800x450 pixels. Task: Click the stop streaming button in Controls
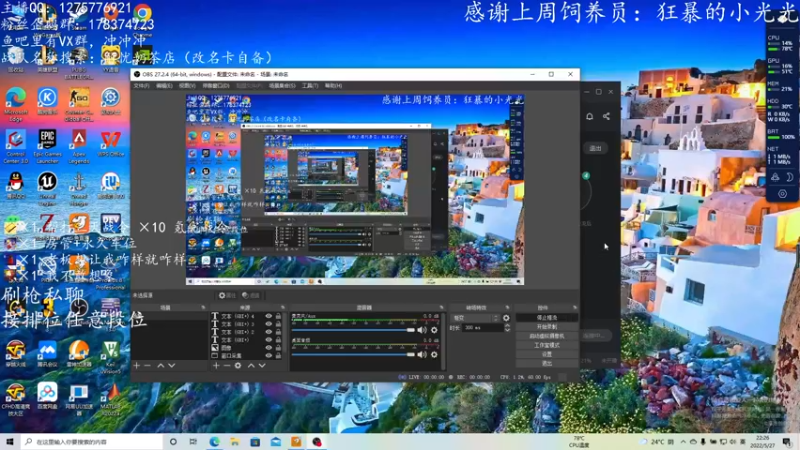pyautogui.click(x=546, y=317)
